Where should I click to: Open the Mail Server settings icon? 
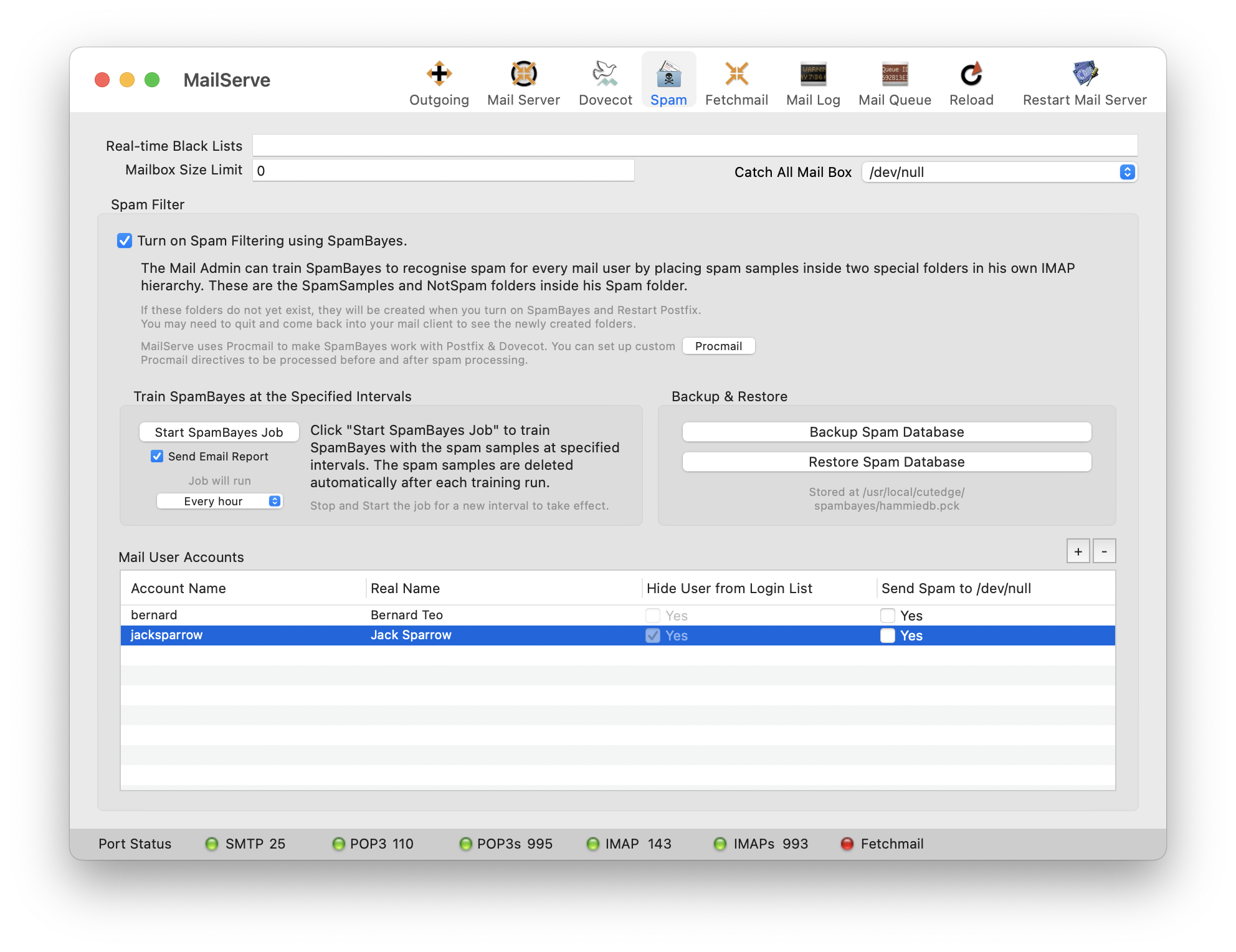coord(523,74)
